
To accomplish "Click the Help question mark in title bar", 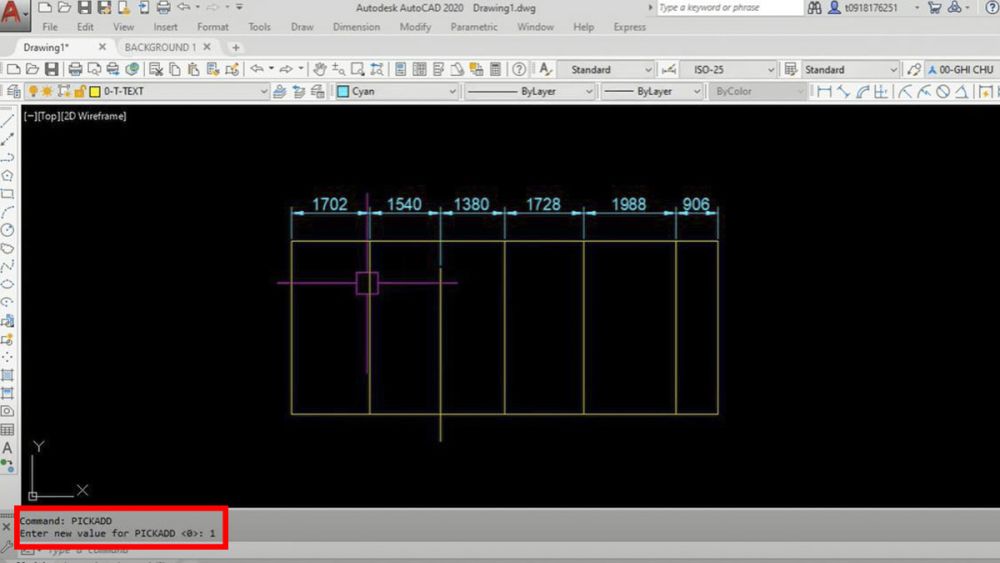I will (x=991, y=8).
